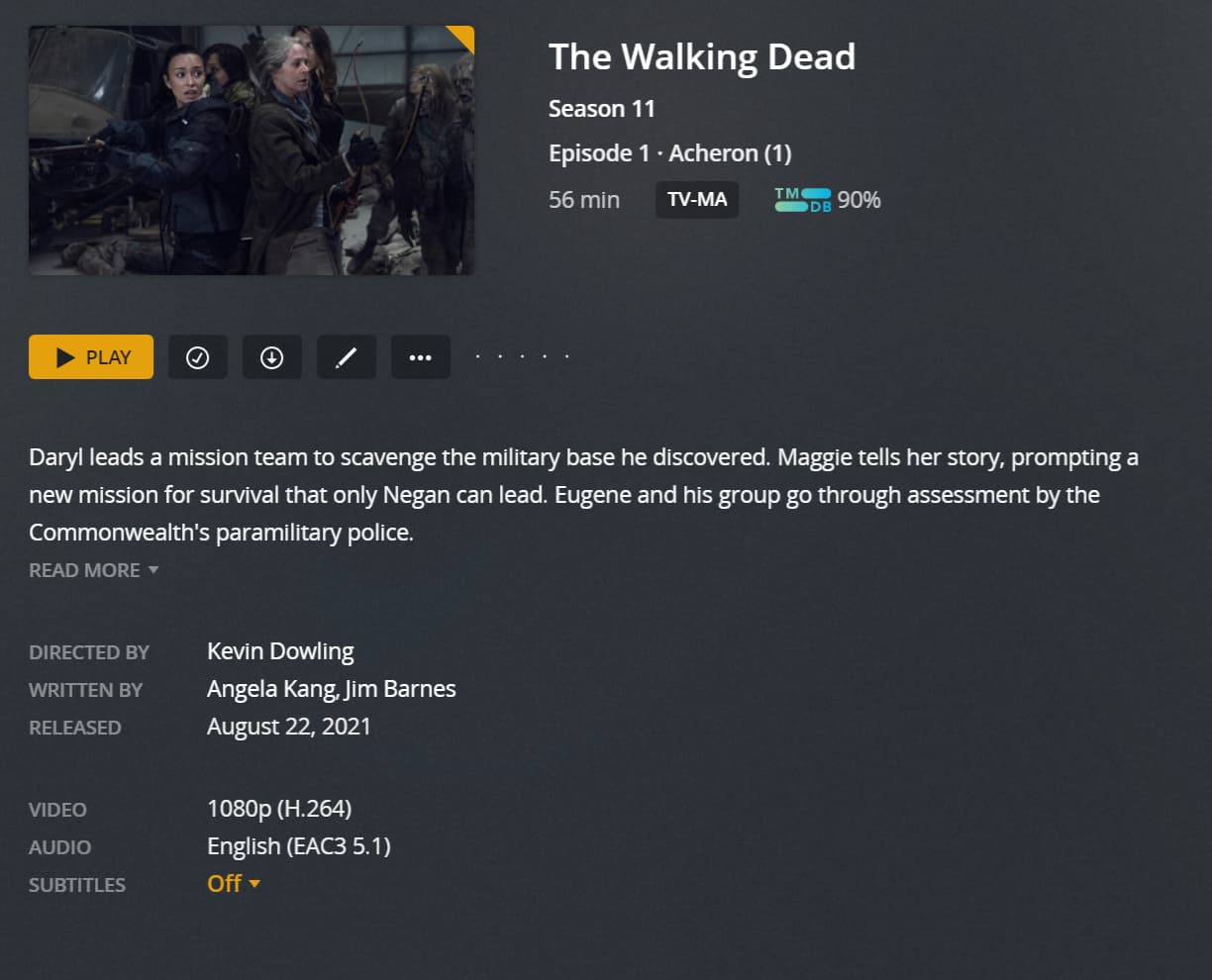Select director Kevin Dowling

[280, 651]
